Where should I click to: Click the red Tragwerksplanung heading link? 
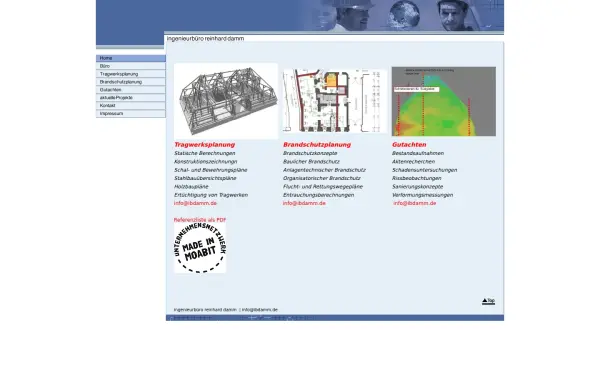205,145
